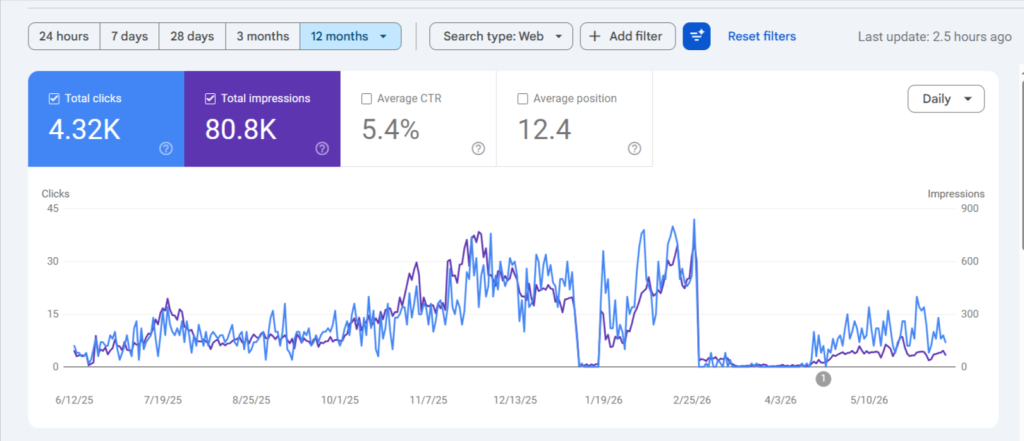Click the Clicks axis title
Viewport: 1024px width, 441px height.
coord(56,193)
